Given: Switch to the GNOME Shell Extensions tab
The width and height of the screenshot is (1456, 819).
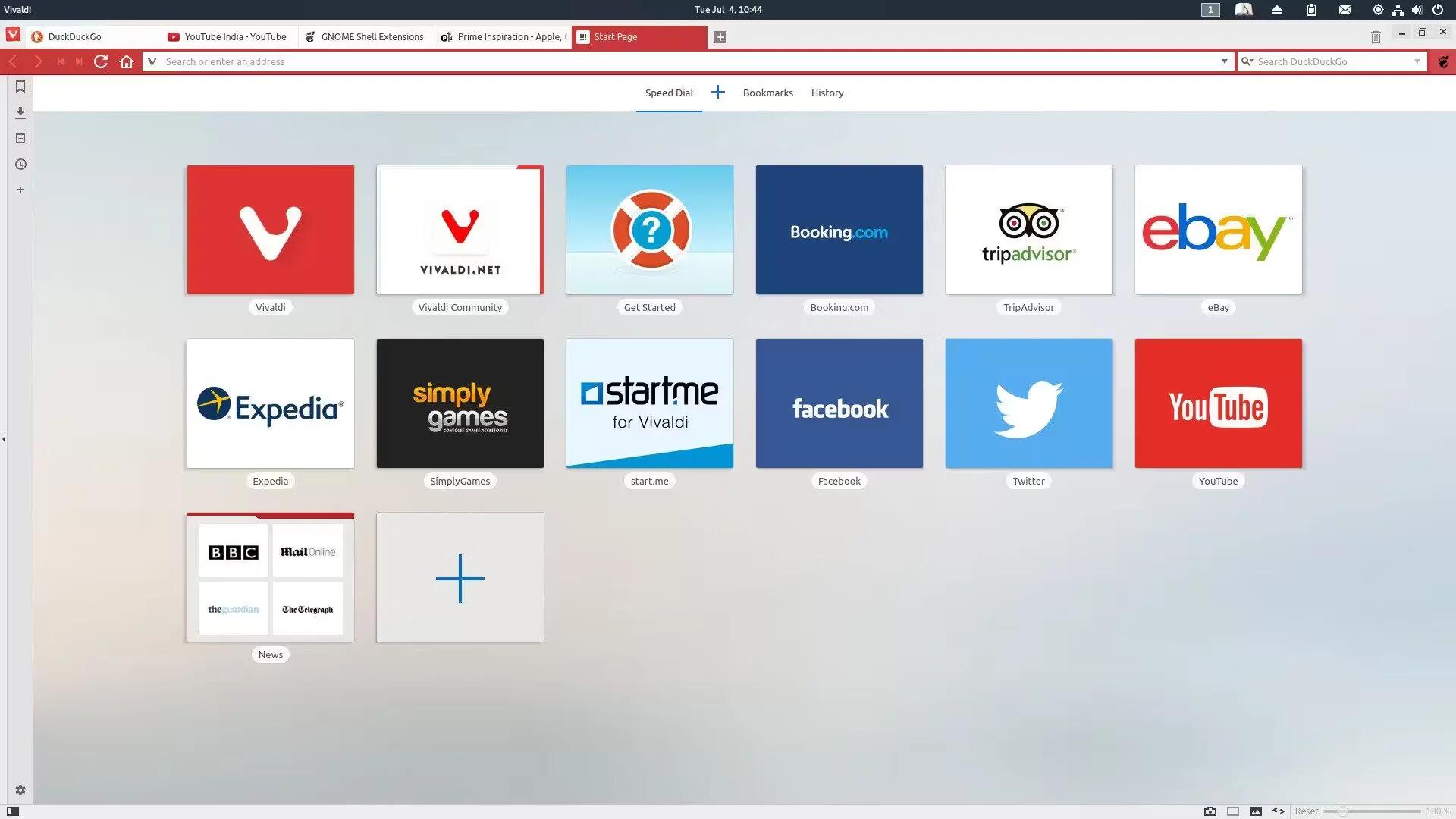Looking at the screenshot, I should click(x=366, y=36).
